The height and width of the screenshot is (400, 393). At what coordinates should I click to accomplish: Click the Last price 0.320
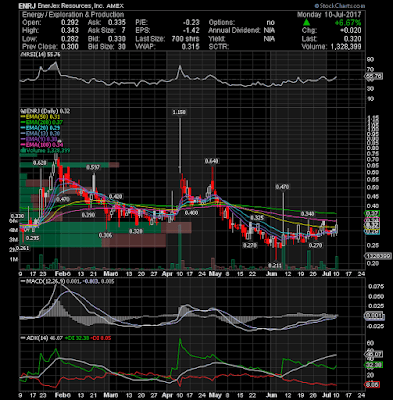[x=353, y=39]
